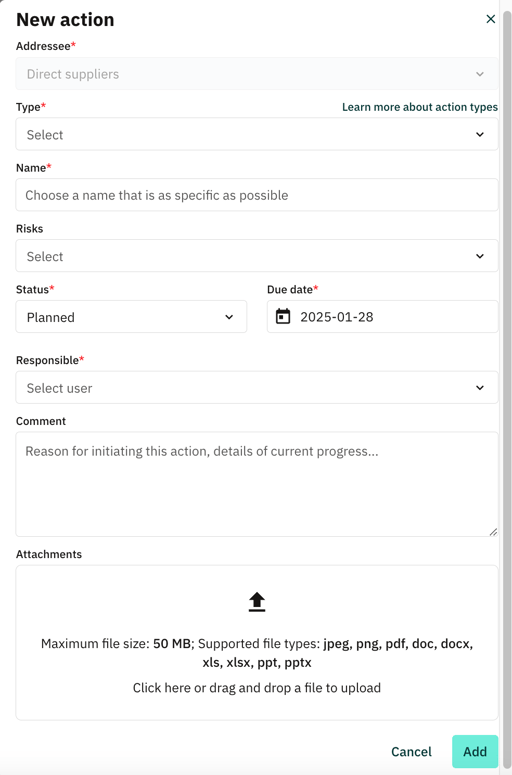Viewport: 512px width, 775px height.
Task: Expand the Status dropdown showing Planned
Action: pyautogui.click(x=131, y=316)
